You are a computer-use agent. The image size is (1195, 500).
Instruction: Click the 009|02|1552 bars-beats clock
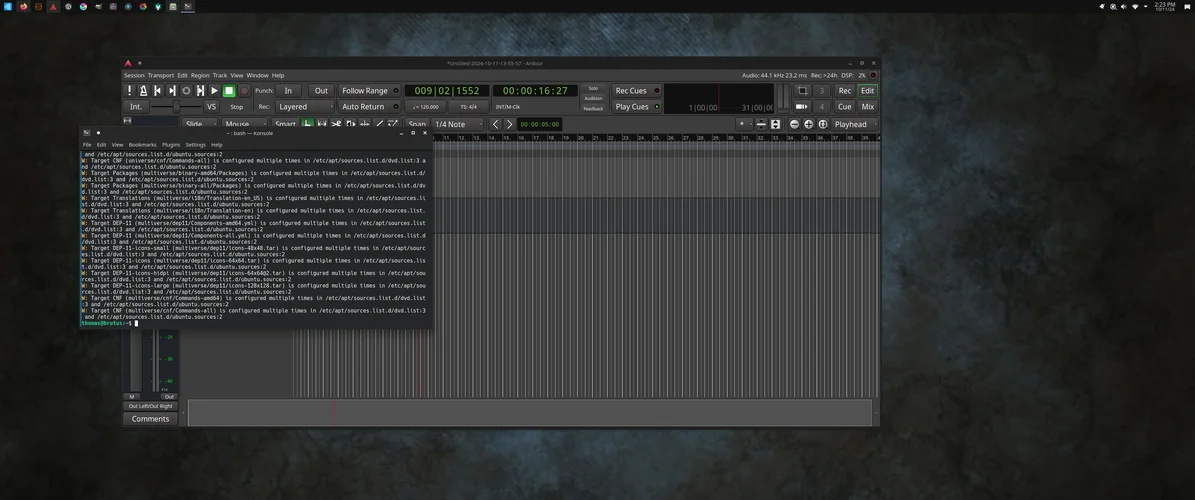pos(448,91)
